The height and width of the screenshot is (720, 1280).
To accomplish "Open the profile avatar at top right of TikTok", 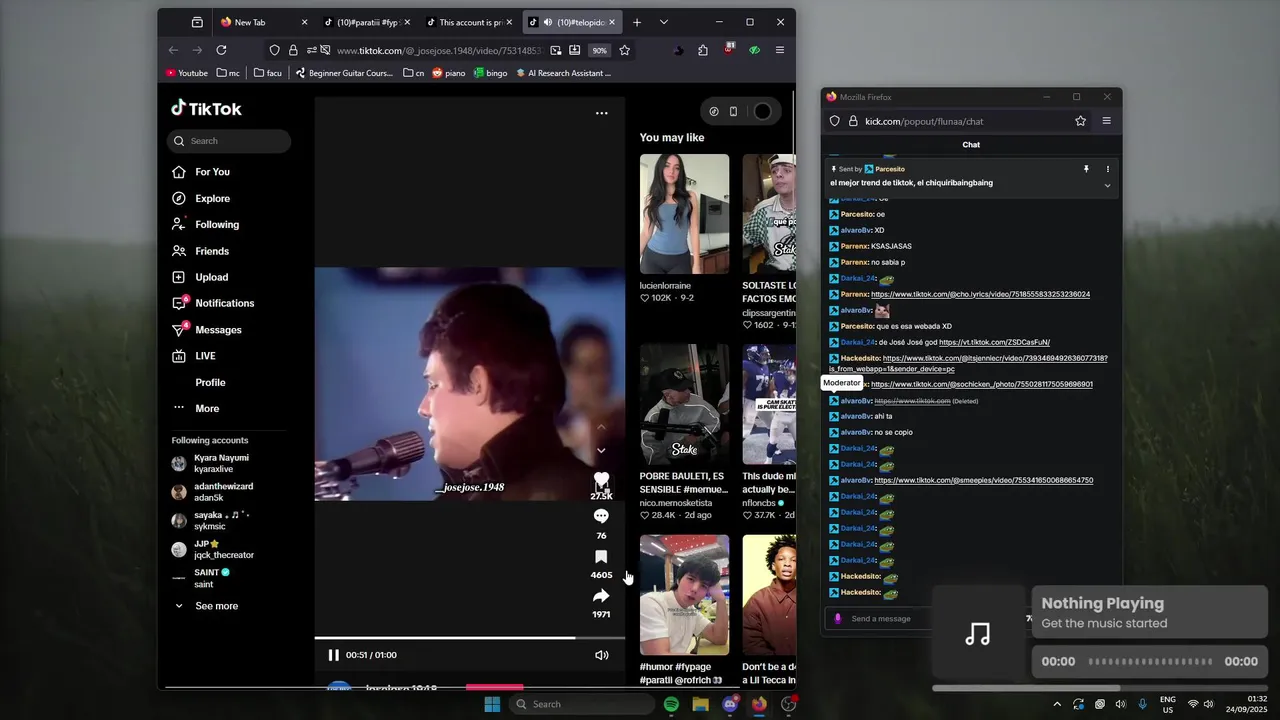I will (762, 111).
